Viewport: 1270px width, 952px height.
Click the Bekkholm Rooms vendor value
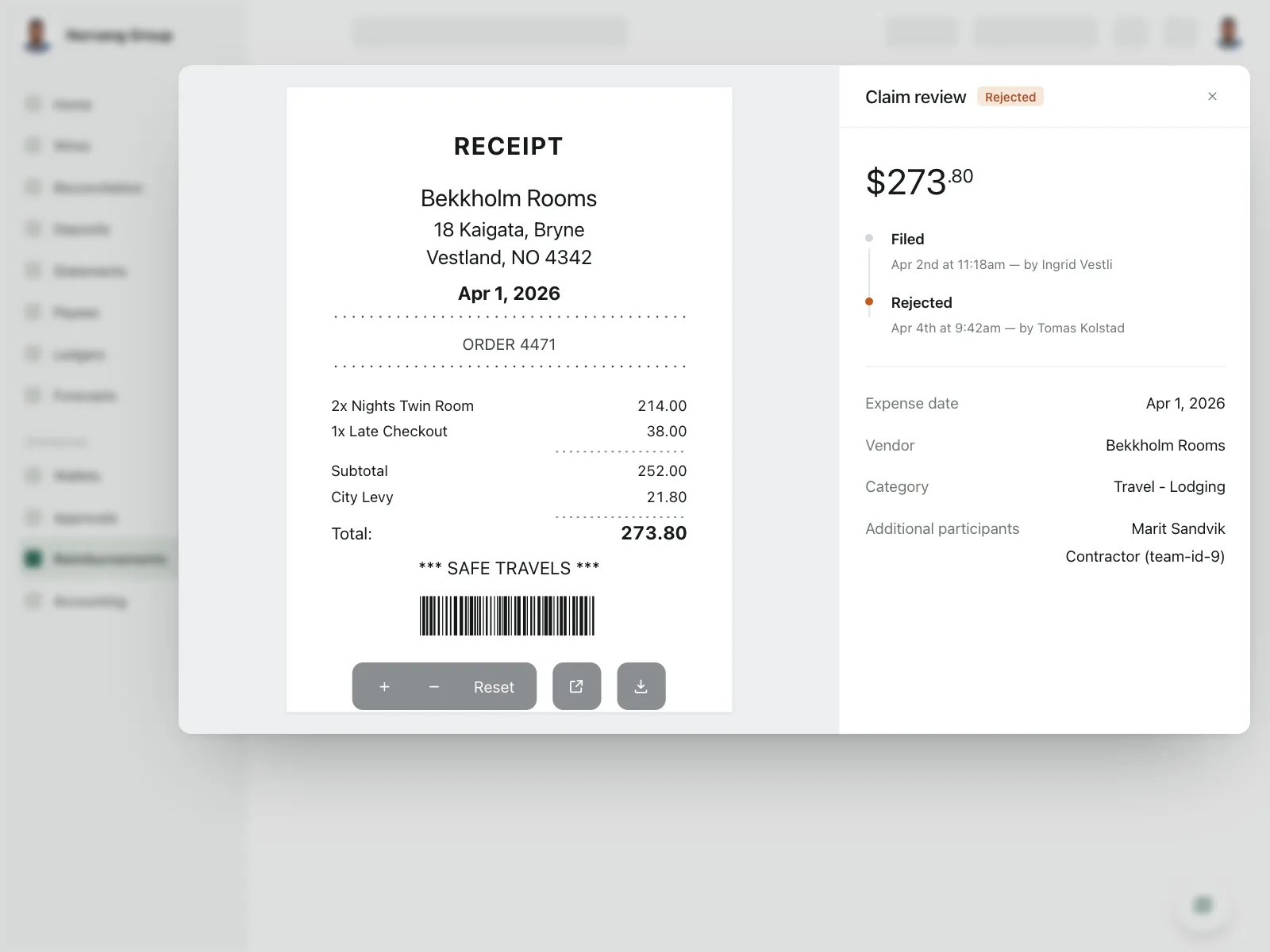click(1165, 445)
